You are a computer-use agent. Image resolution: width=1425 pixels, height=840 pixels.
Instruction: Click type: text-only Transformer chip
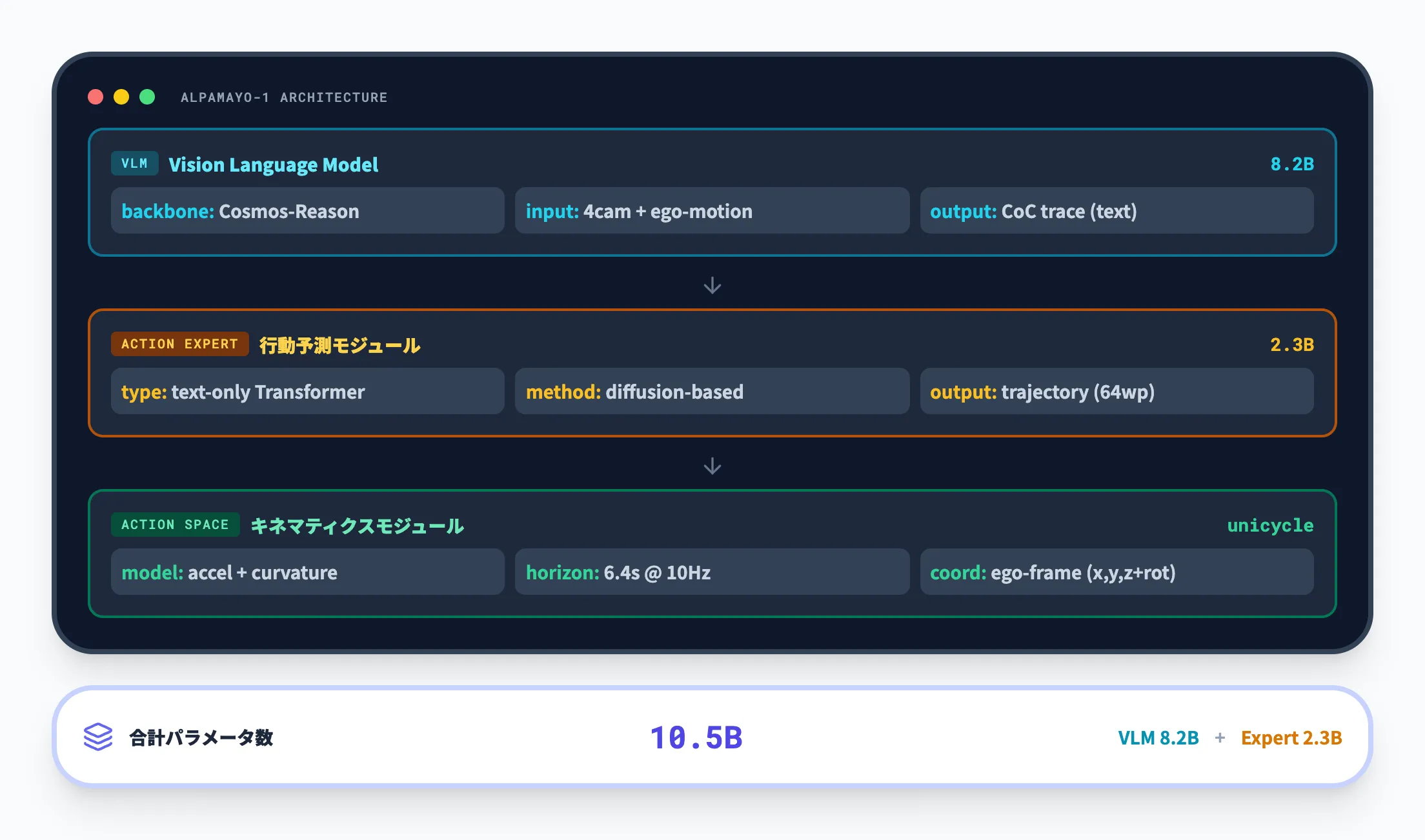307,392
